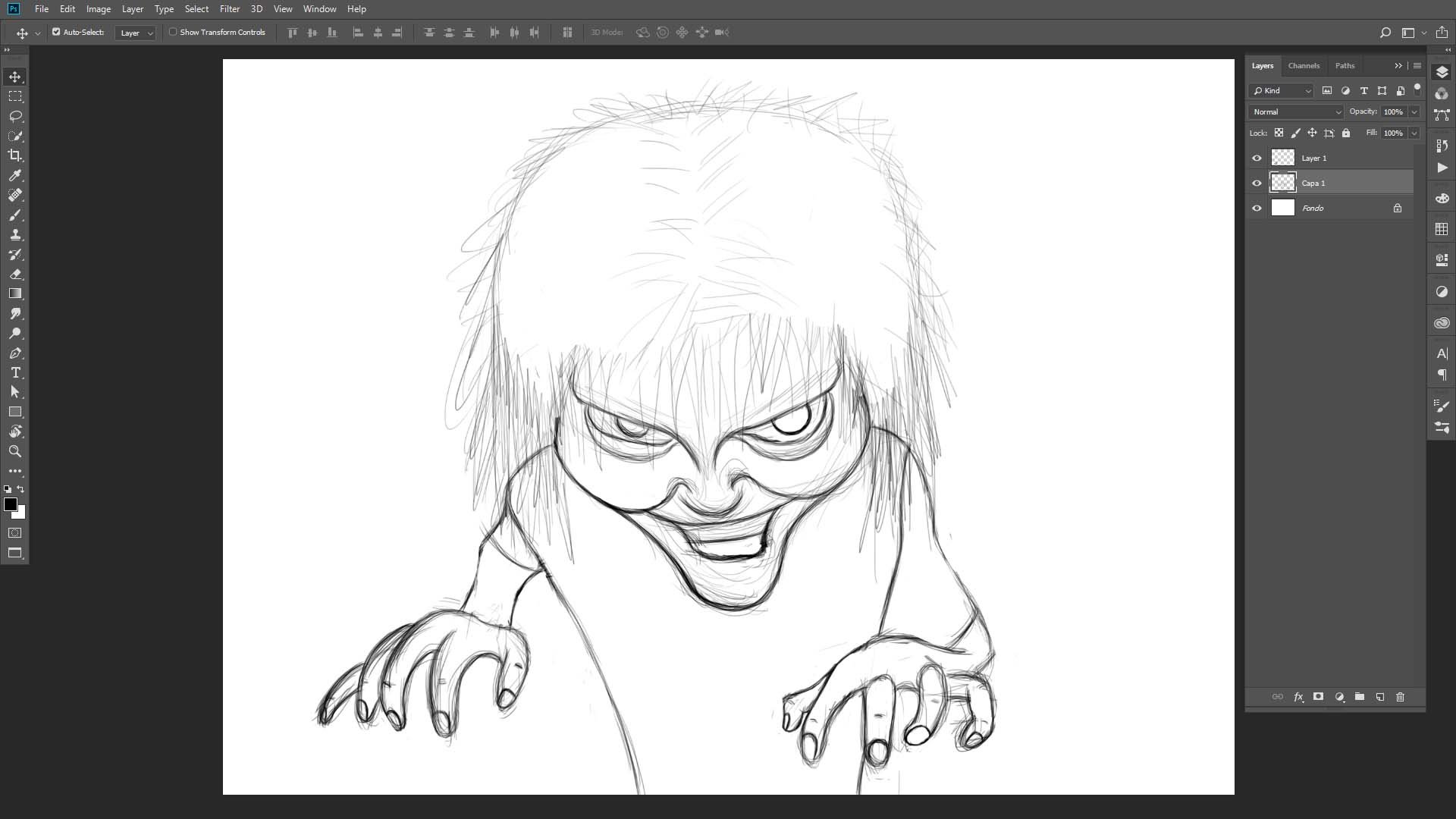Hide the Capa 1 layer

pyautogui.click(x=1257, y=183)
